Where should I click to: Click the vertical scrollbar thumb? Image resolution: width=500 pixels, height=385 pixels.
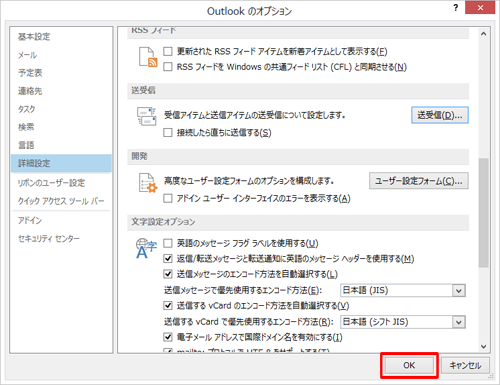[483, 213]
